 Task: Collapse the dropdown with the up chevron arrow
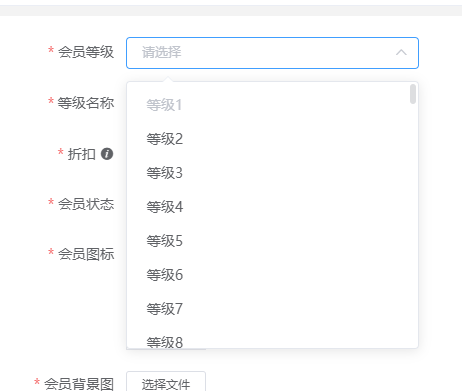401,52
